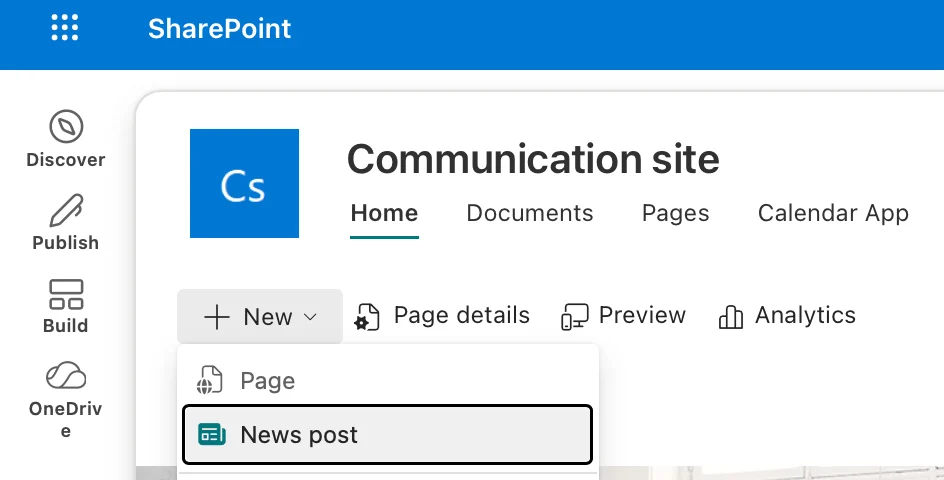Open the Calendar App navigation tab
Image resolution: width=944 pixels, height=480 pixels.
pos(833,213)
